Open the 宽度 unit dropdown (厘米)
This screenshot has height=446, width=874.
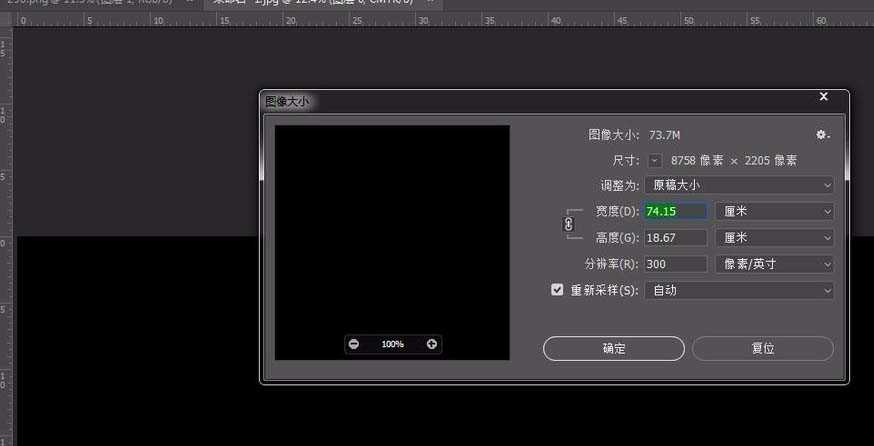774,211
